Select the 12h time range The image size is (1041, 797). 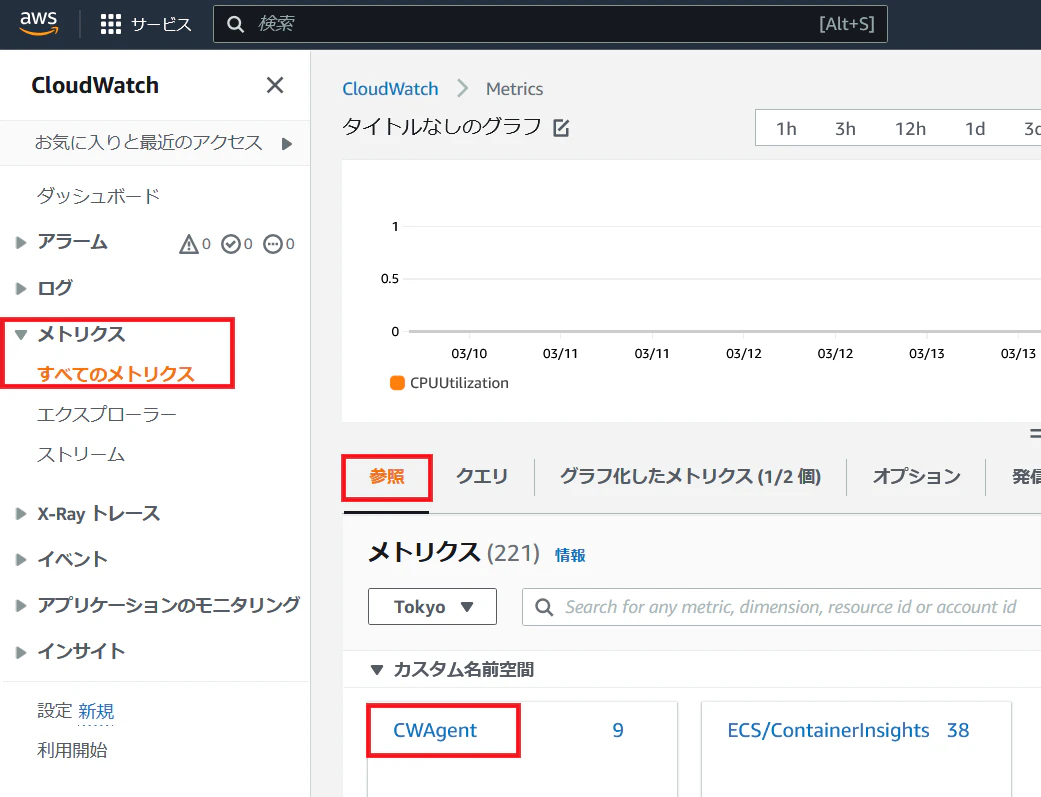pyautogui.click(x=910, y=128)
